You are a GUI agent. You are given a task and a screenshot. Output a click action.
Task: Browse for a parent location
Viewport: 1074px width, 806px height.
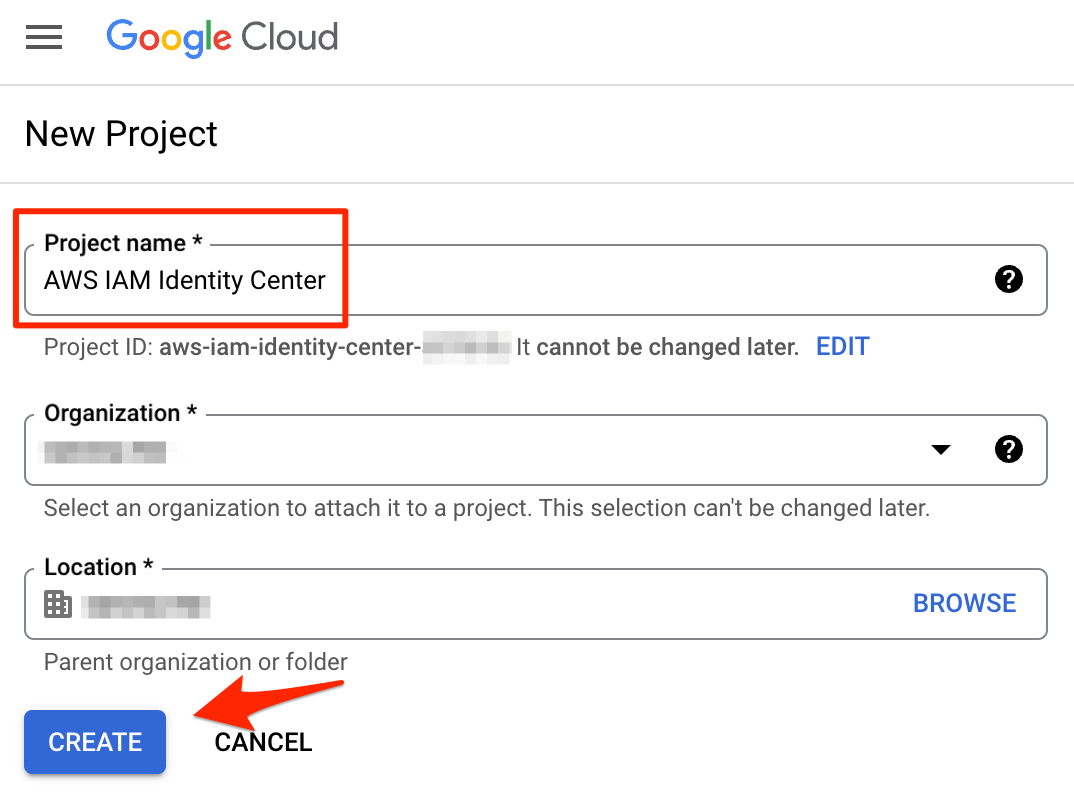point(964,603)
